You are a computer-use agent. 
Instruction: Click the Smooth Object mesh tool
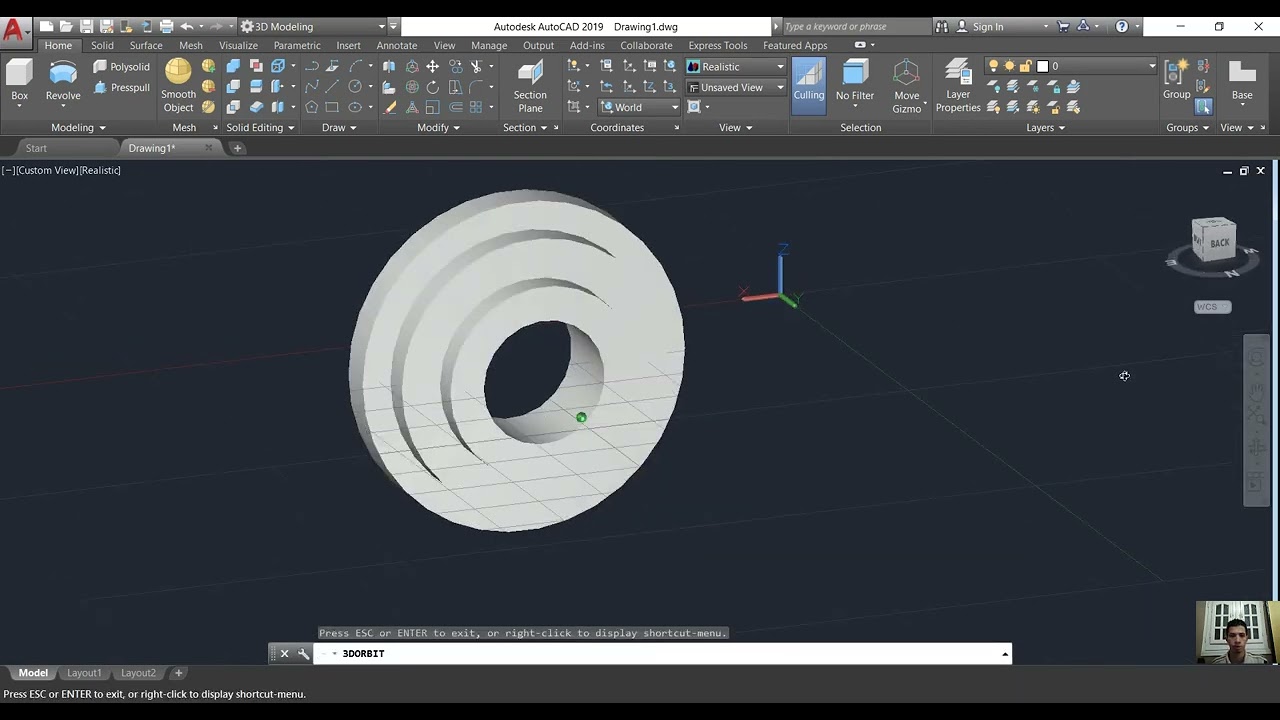pos(178,86)
